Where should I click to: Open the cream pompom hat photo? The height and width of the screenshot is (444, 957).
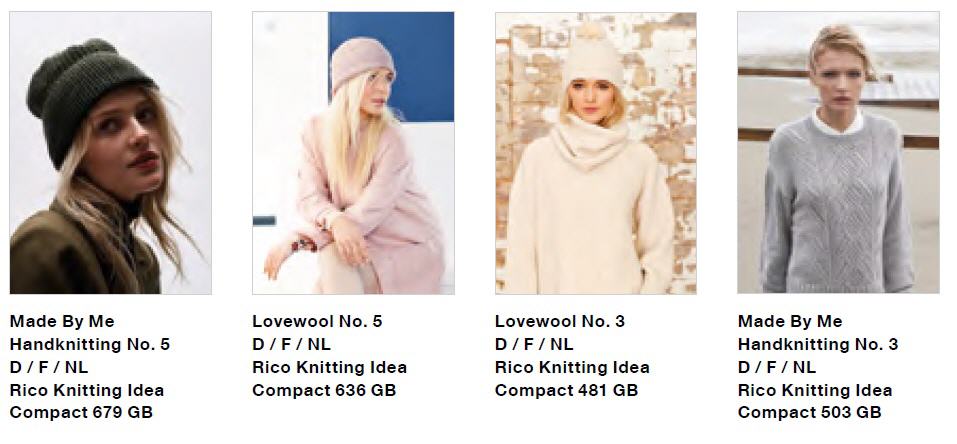point(596,153)
